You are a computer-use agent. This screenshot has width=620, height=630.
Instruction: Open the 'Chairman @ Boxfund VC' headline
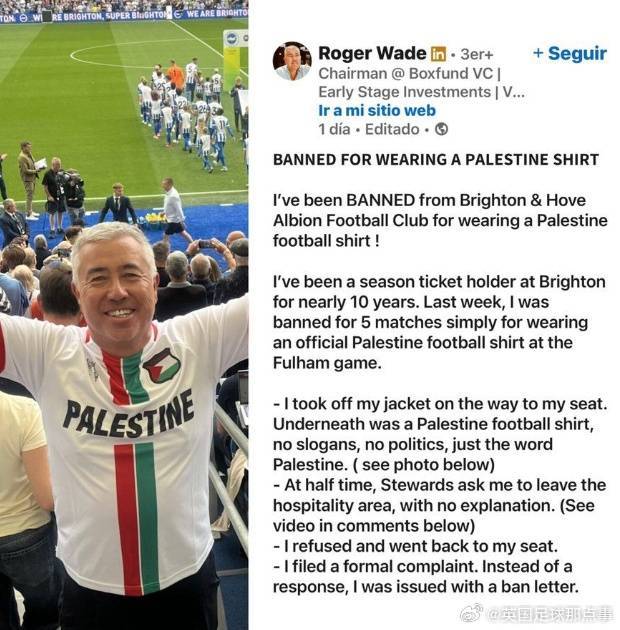[409, 74]
